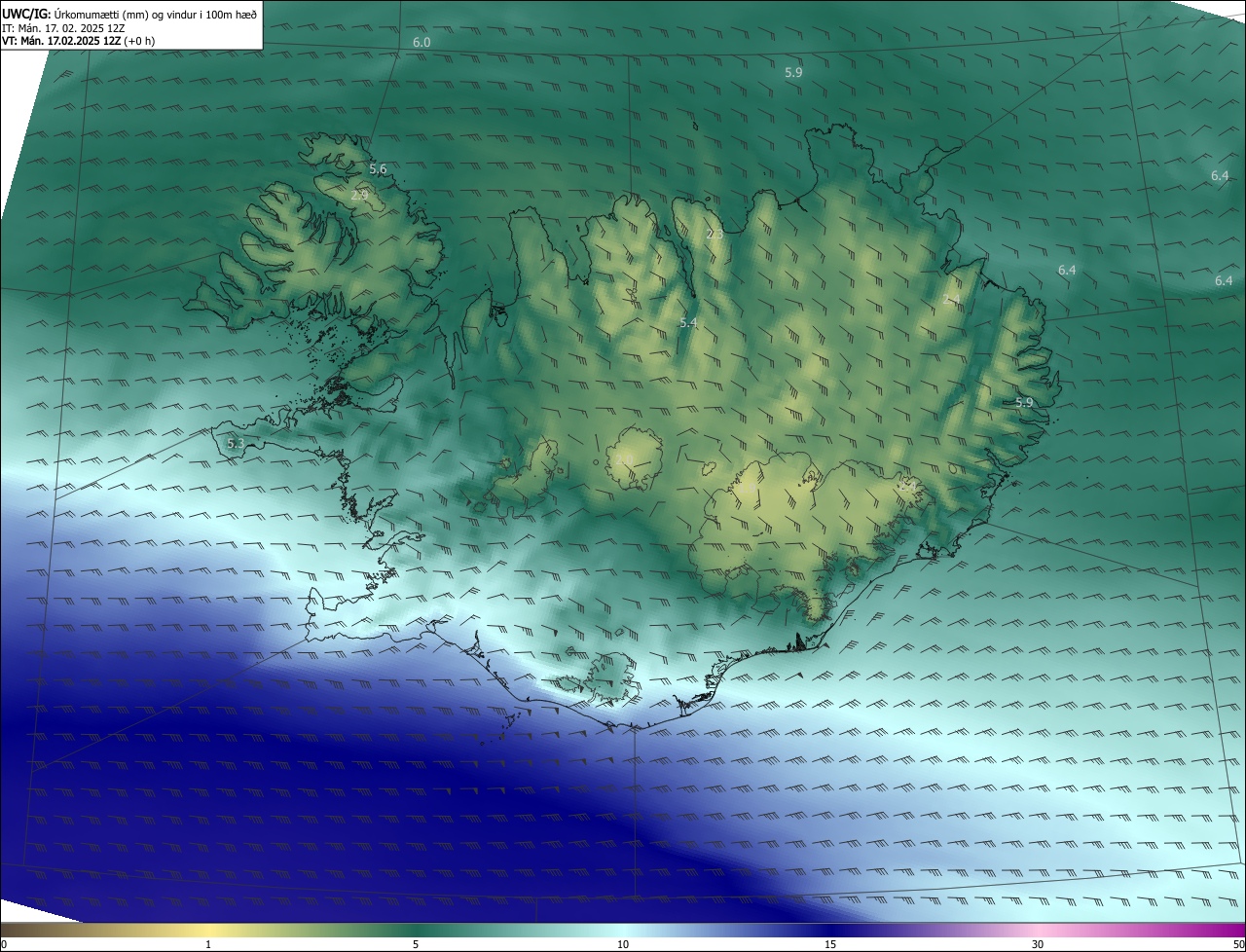Select the "VT: Mán. 17.02.2025 12Z (+0 h)" line
This screenshot has width=1246, height=952.
(x=78, y=41)
